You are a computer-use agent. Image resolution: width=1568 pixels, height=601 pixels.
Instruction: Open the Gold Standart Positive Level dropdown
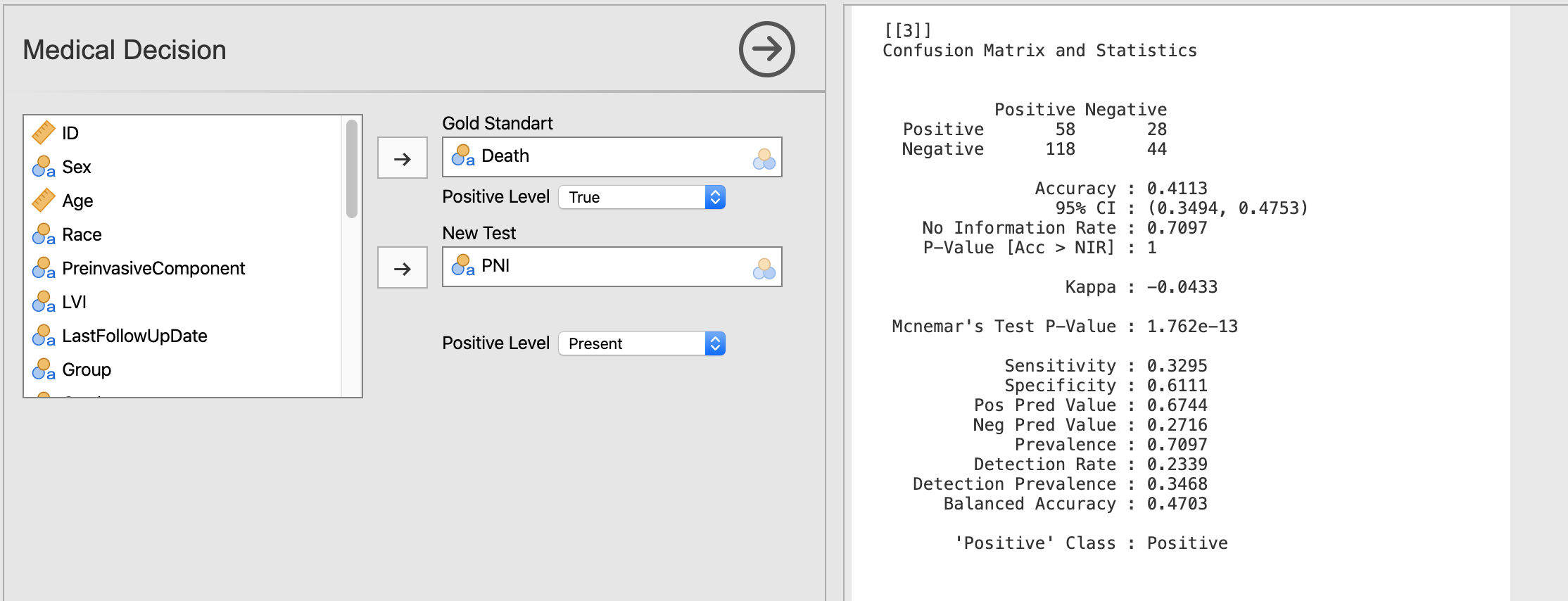click(x=641, y=197)
